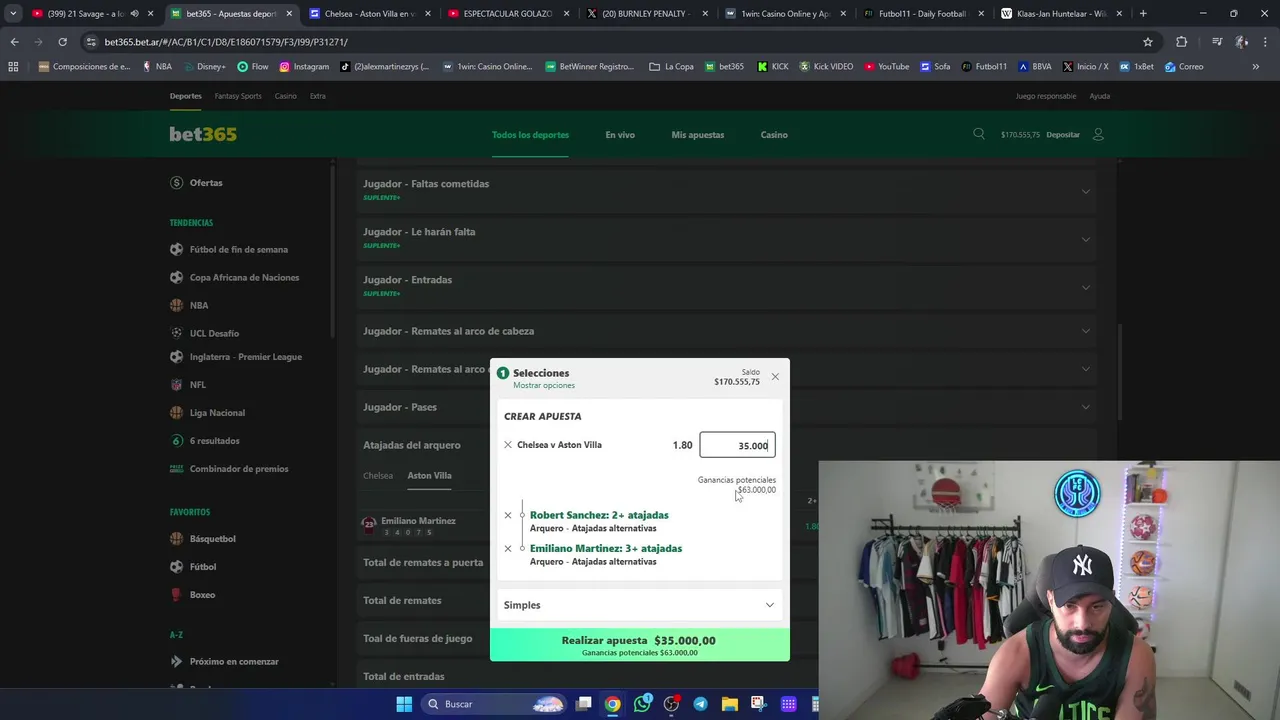Open Task View in the taskbar
The width and height of the screenshot is (1280, 720).
(584, 704)
